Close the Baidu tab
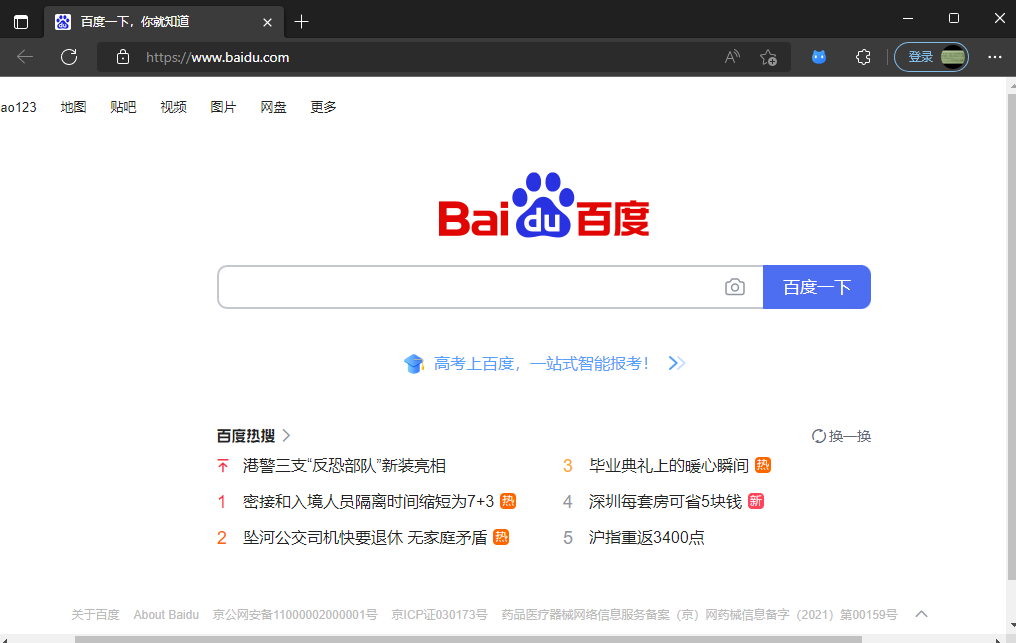1016x643 pixels. pos(267,22)
